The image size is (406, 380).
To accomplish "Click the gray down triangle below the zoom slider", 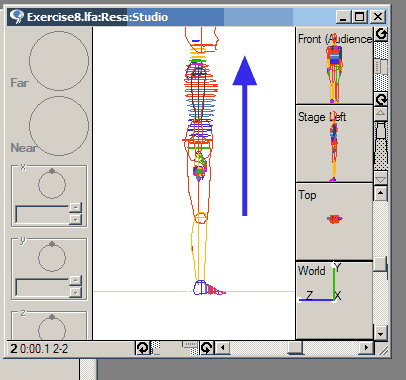I will coord(381,179).
